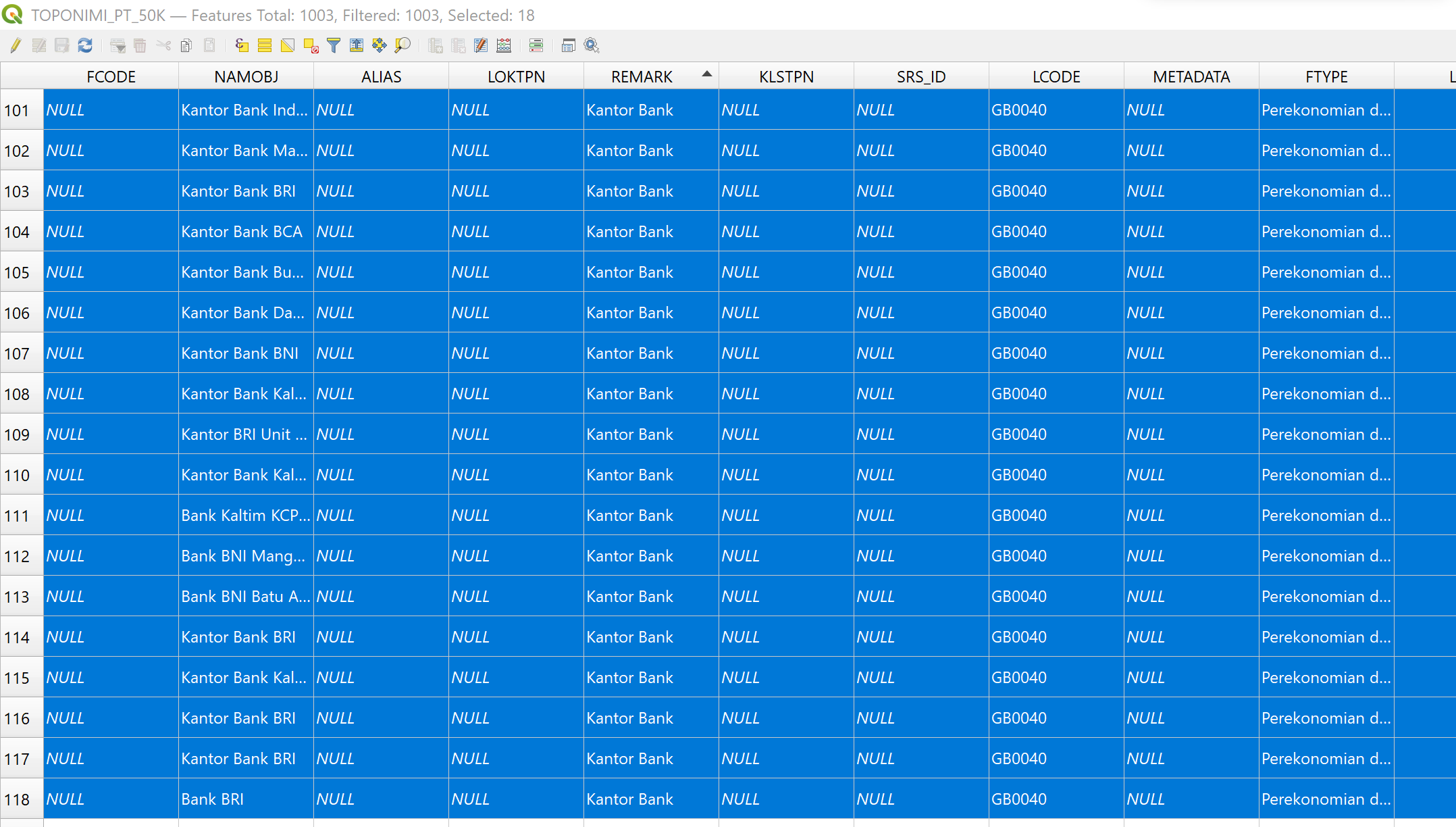Open the filter features funnel icon
1456x827 pixels.
click(334, 45)
